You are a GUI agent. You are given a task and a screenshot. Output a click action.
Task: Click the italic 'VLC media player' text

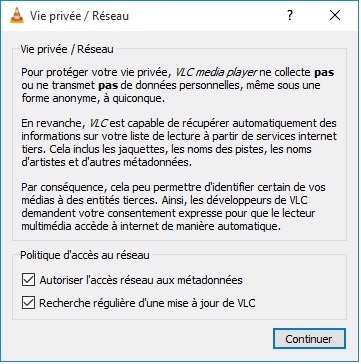pos(216,72)
